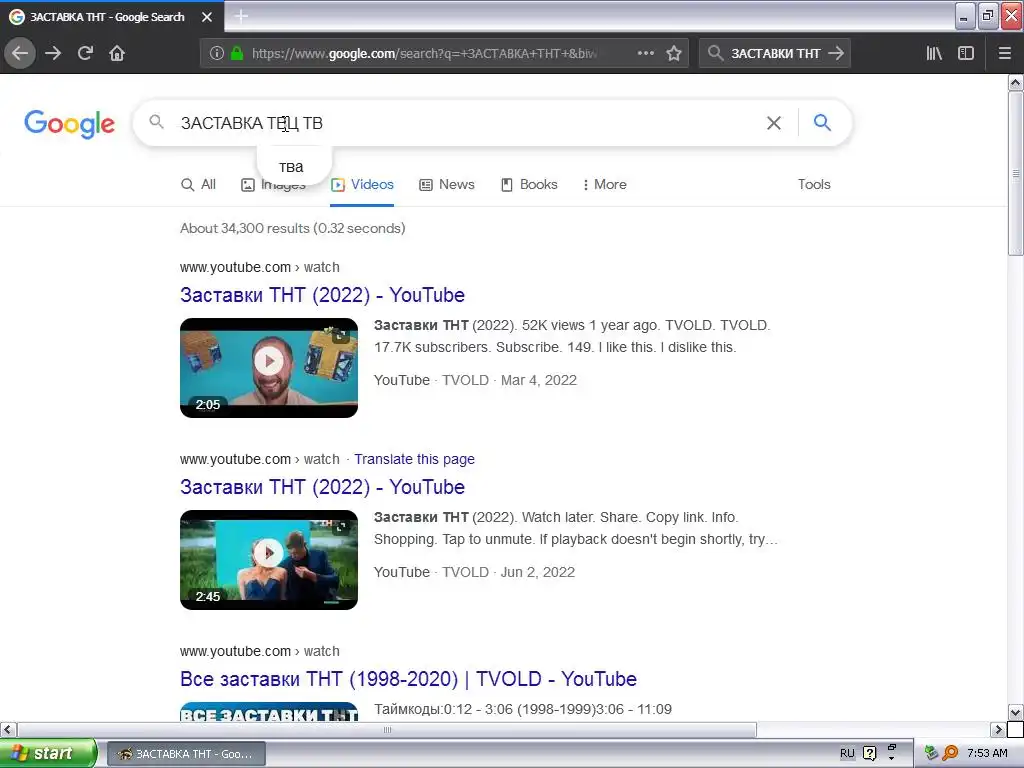Go forward with the browser forward arrow
This screenshot has height=768, width=1024.
click(x=53, y=54)
